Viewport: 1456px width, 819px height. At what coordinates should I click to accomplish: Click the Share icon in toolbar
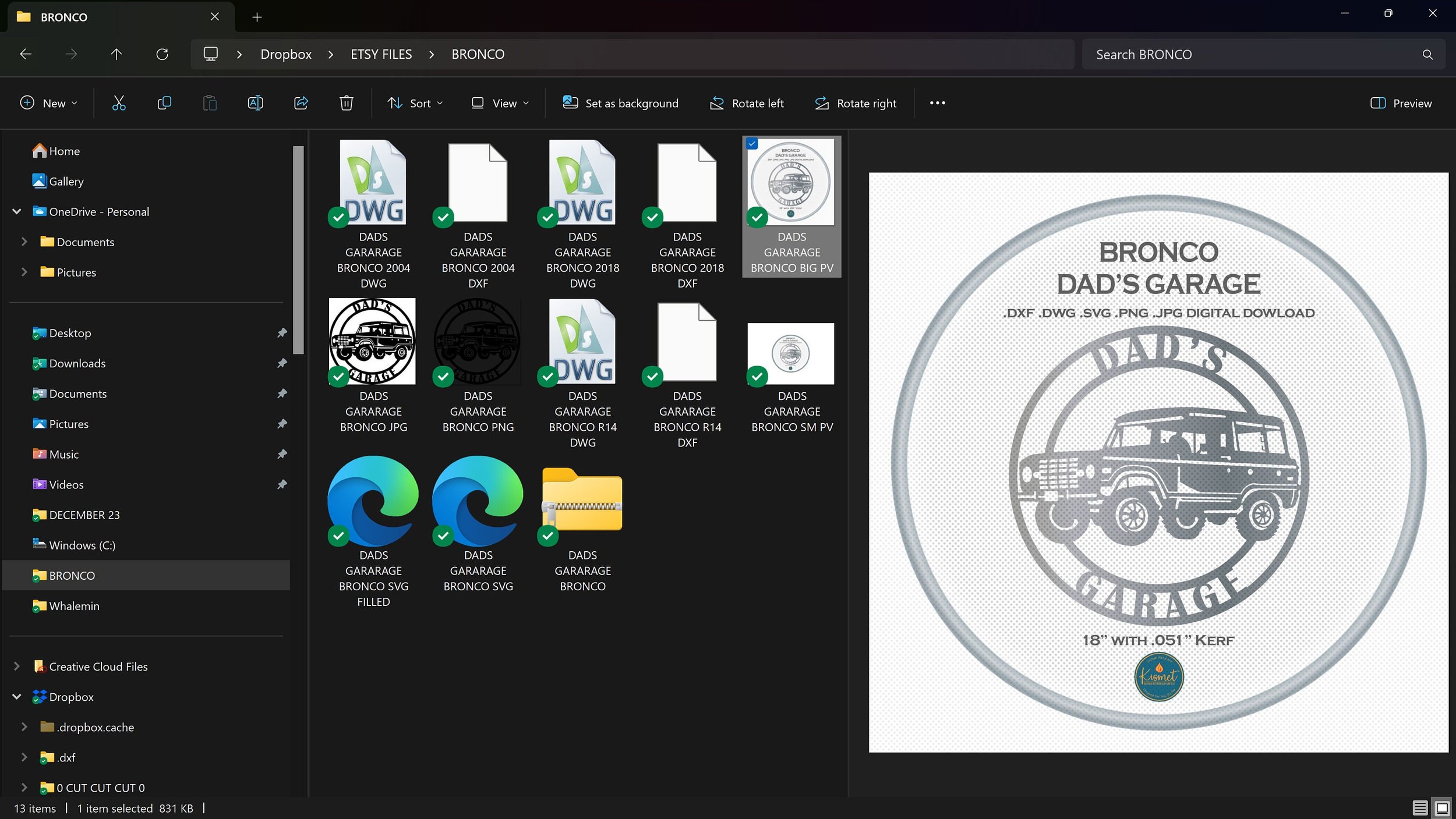coord(301,103)
